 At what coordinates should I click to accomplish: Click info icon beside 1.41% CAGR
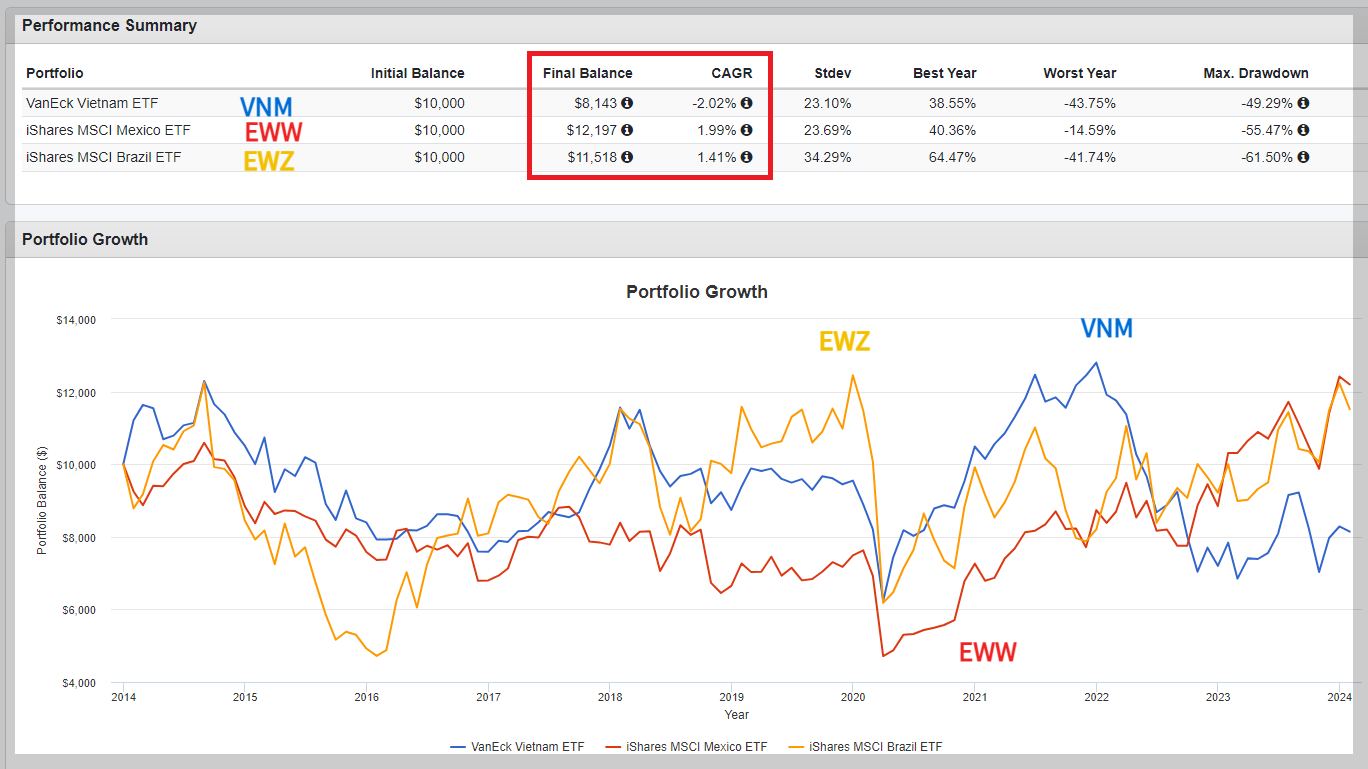746,157
